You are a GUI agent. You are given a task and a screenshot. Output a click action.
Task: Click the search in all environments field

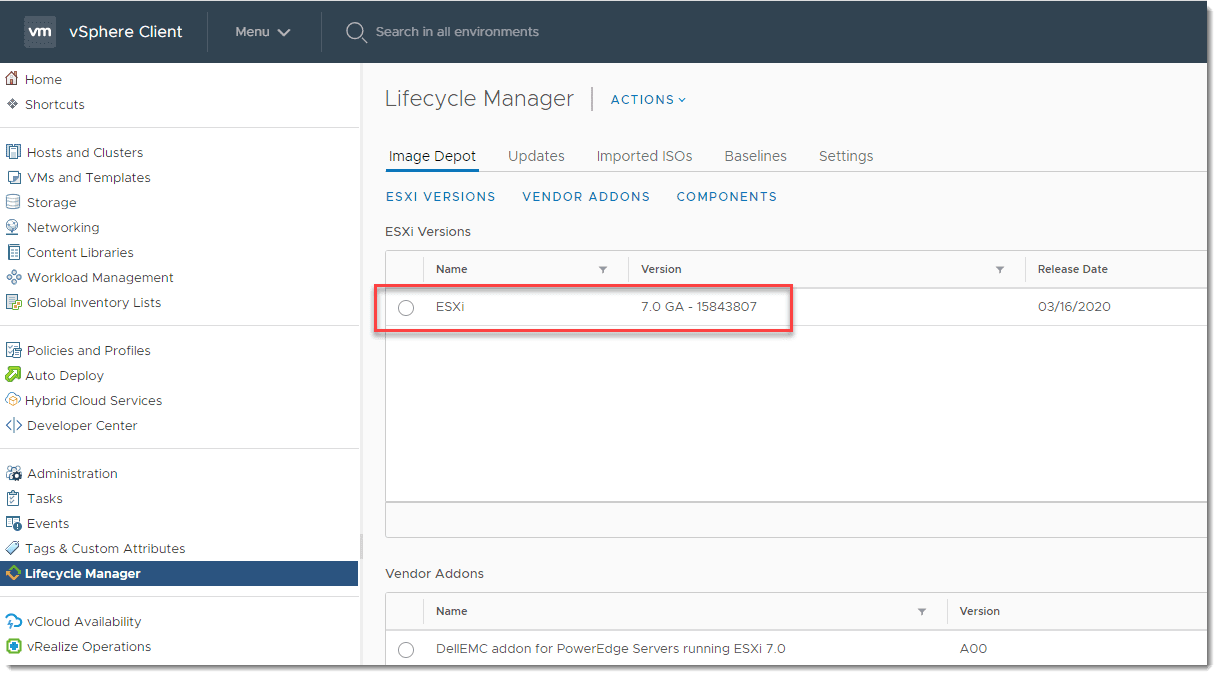tap(457, 32)
